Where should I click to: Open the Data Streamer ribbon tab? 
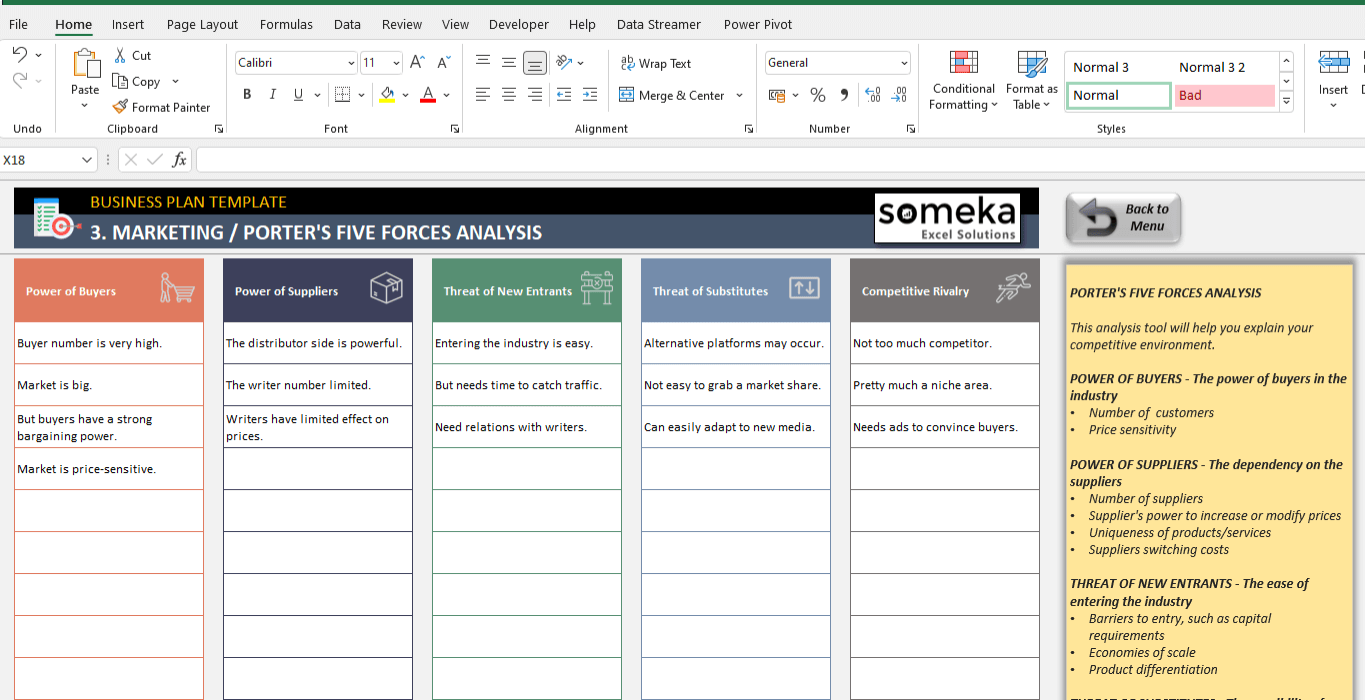[658, 24]
